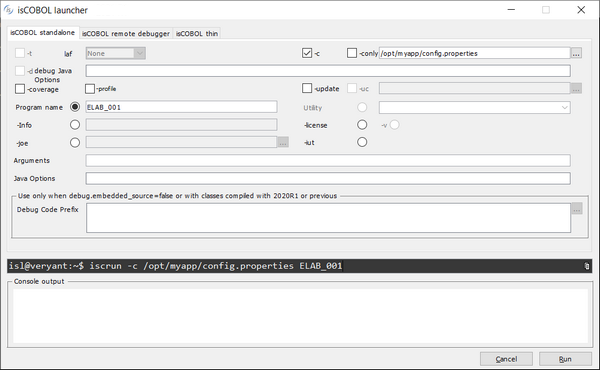Select the -Info radio button
This screenshot has height=370, width=600.
click(x=75, y=125)
